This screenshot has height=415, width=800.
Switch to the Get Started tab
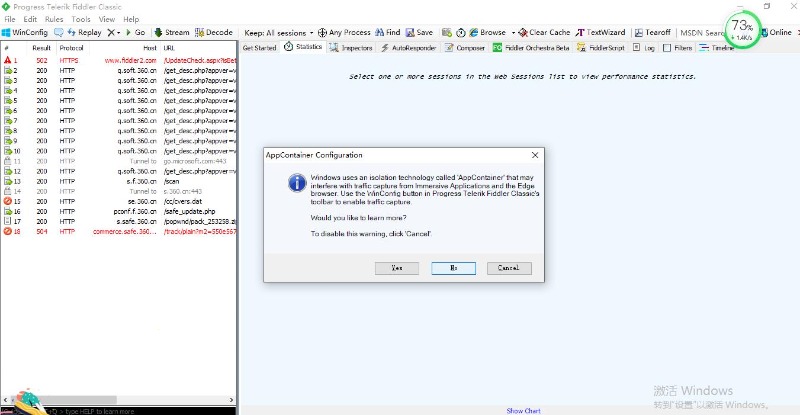coord(259,47)
